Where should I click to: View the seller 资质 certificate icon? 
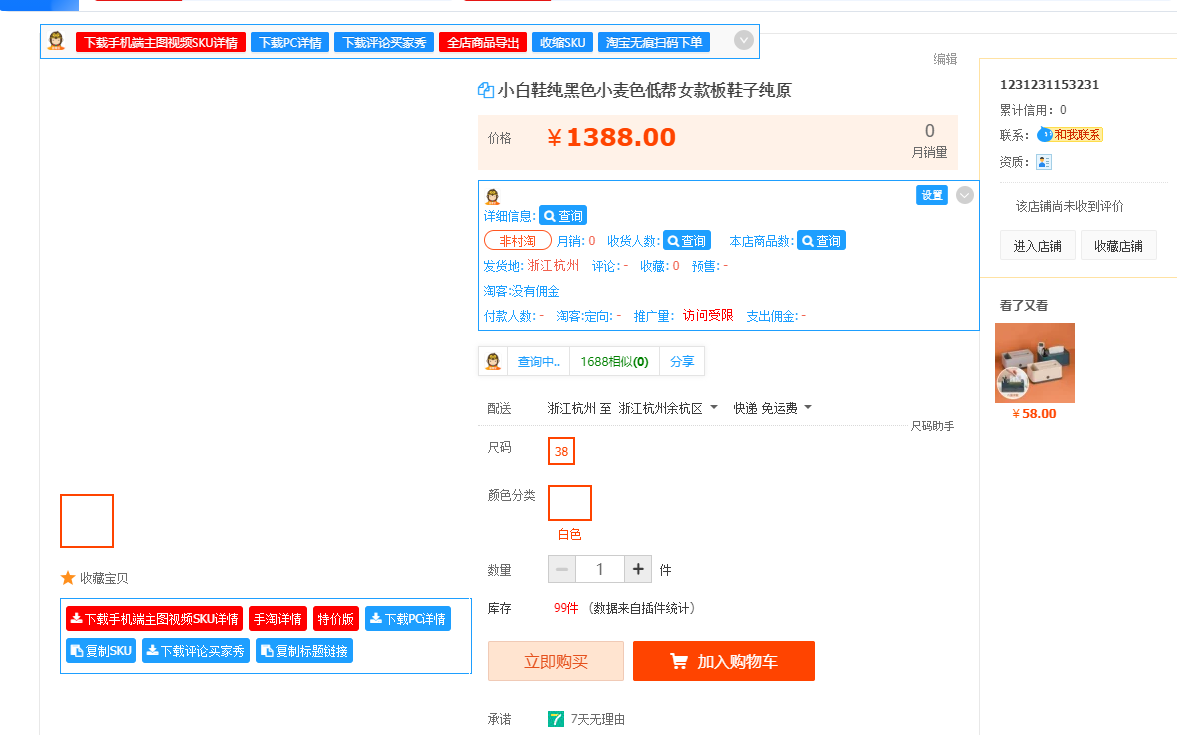1044,161
